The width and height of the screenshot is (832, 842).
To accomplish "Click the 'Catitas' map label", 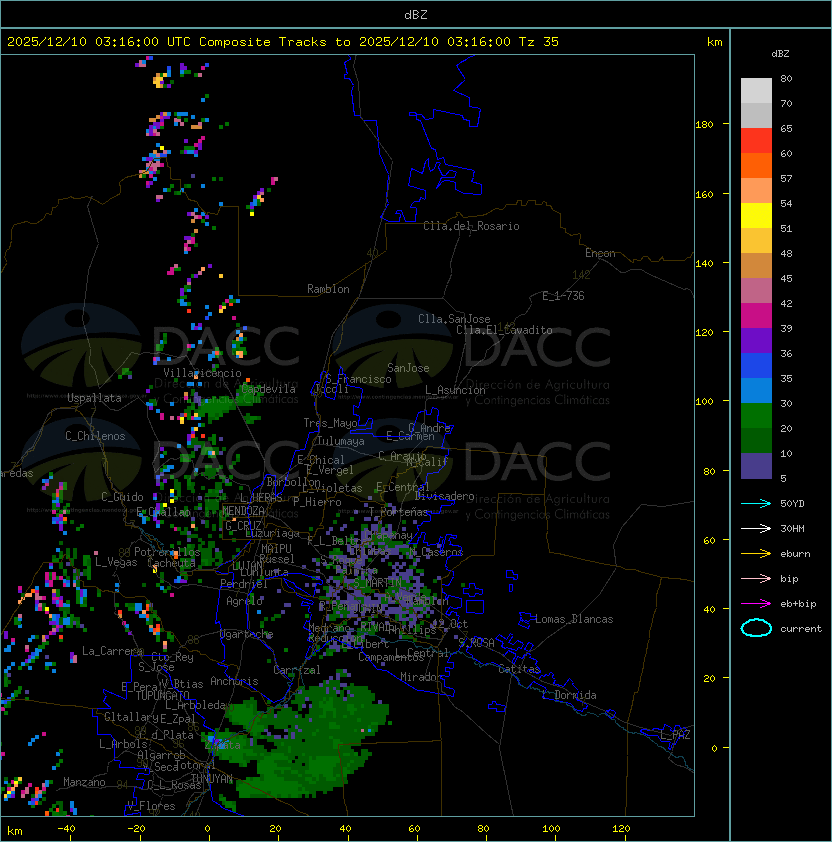I will [519, 669].
